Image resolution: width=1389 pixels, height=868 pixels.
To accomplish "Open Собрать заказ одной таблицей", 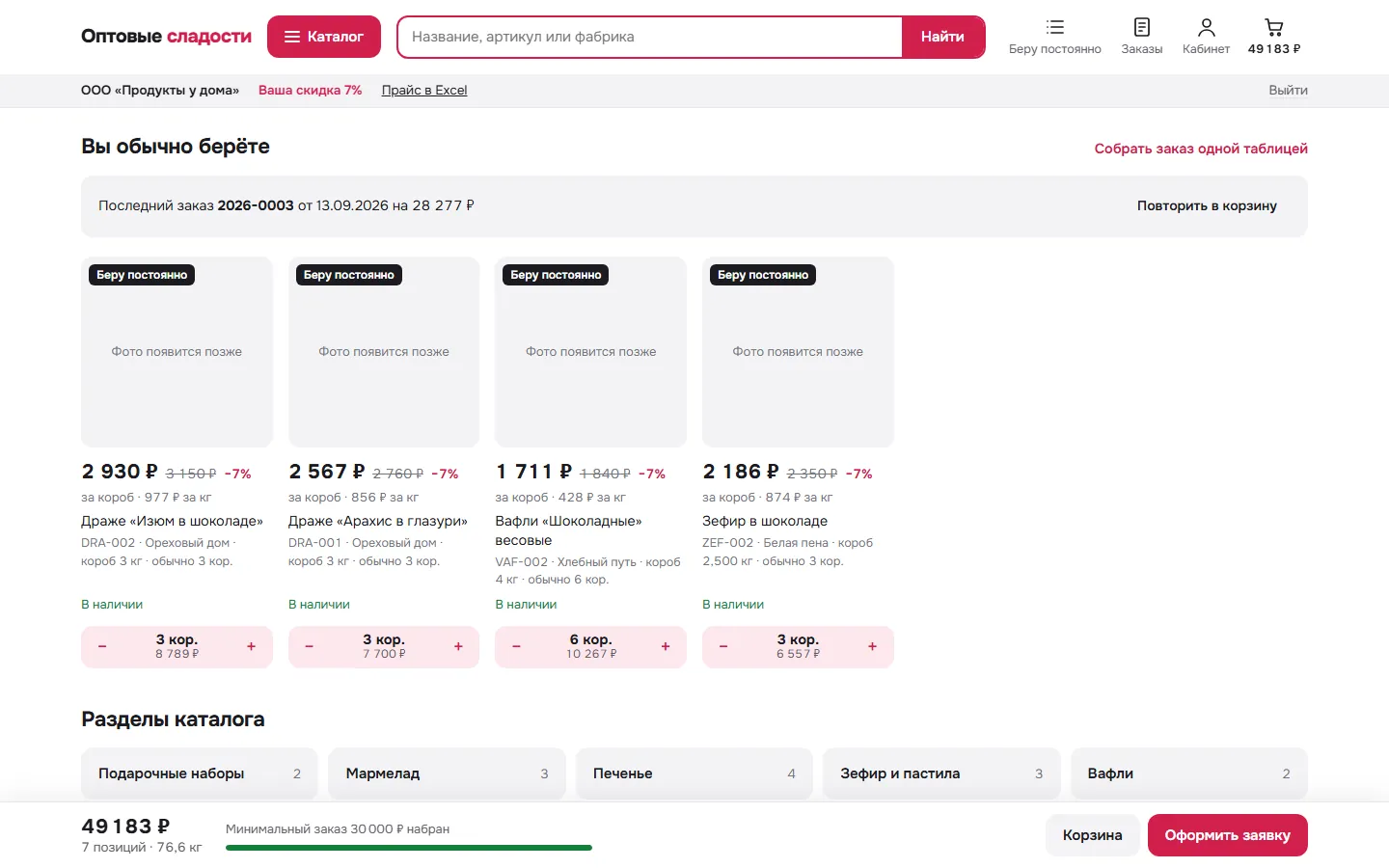I will click(1201, 149).
